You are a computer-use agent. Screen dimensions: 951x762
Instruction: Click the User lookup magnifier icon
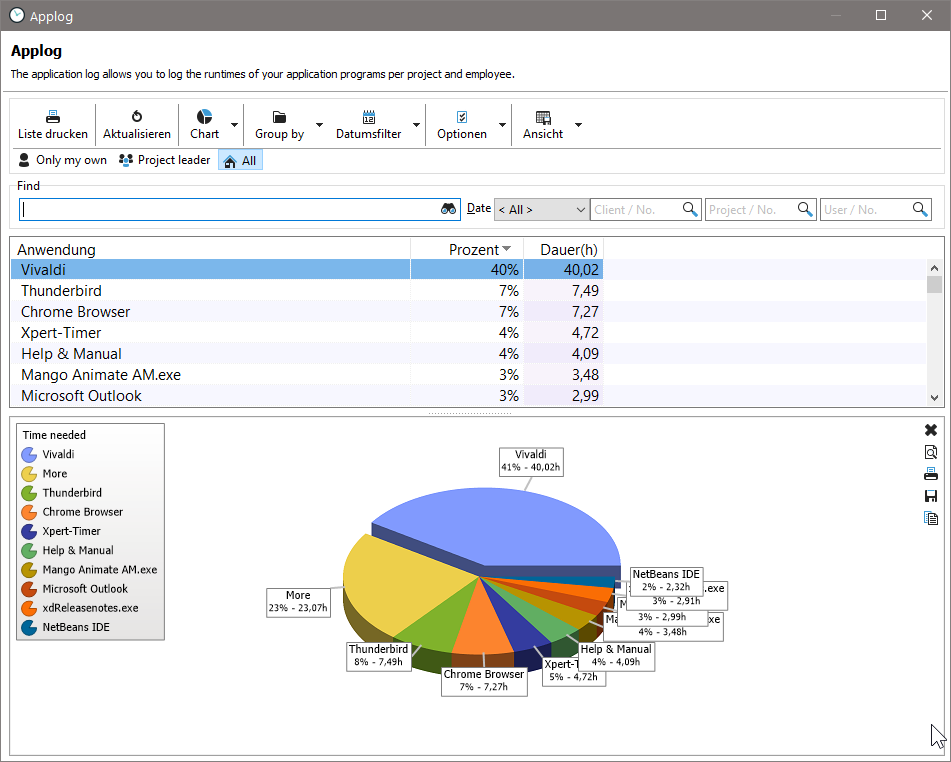click(x=920, y=209)
